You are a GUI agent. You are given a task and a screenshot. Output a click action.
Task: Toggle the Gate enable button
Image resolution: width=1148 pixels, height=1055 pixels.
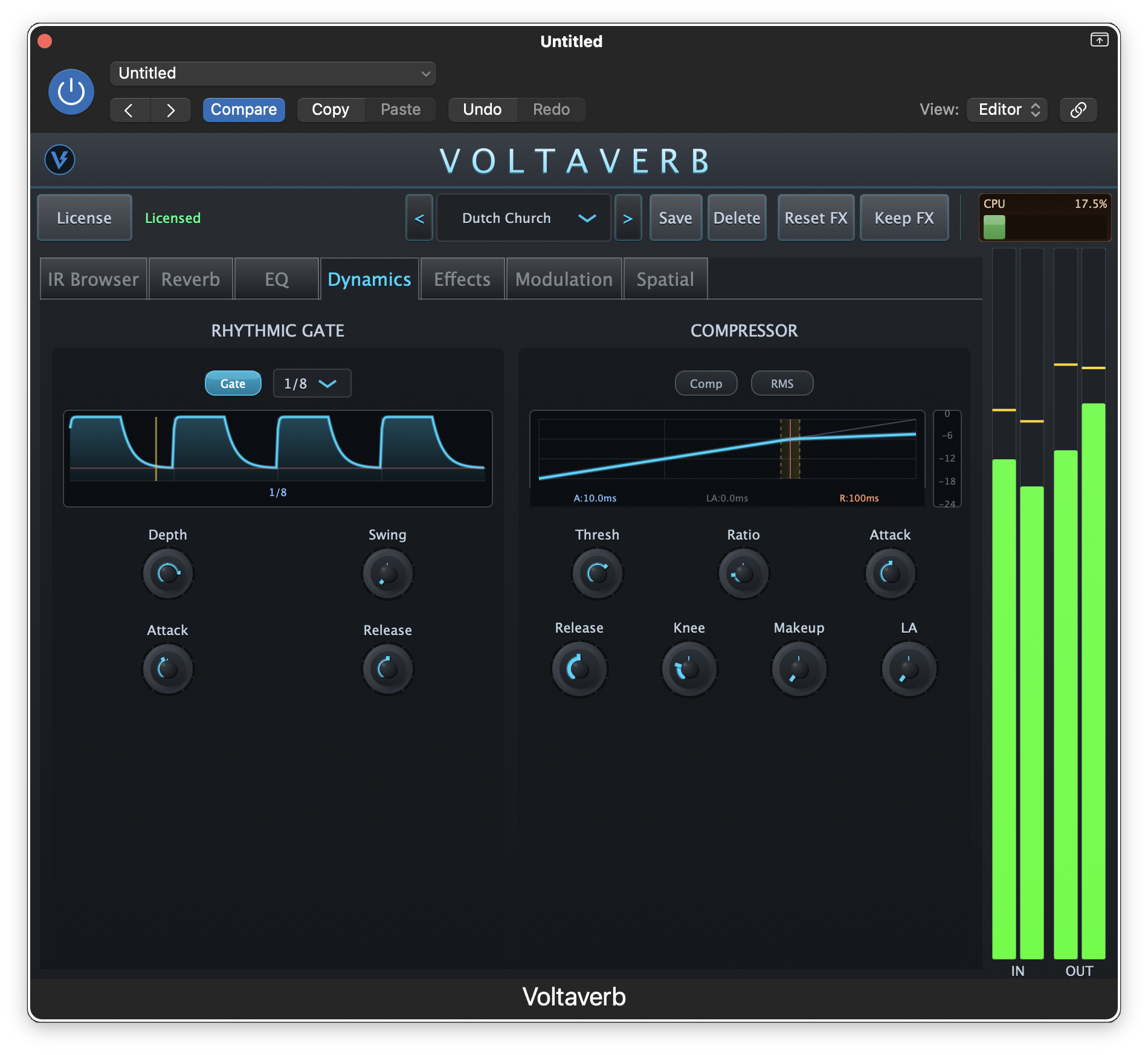click(x=233, y=384)
